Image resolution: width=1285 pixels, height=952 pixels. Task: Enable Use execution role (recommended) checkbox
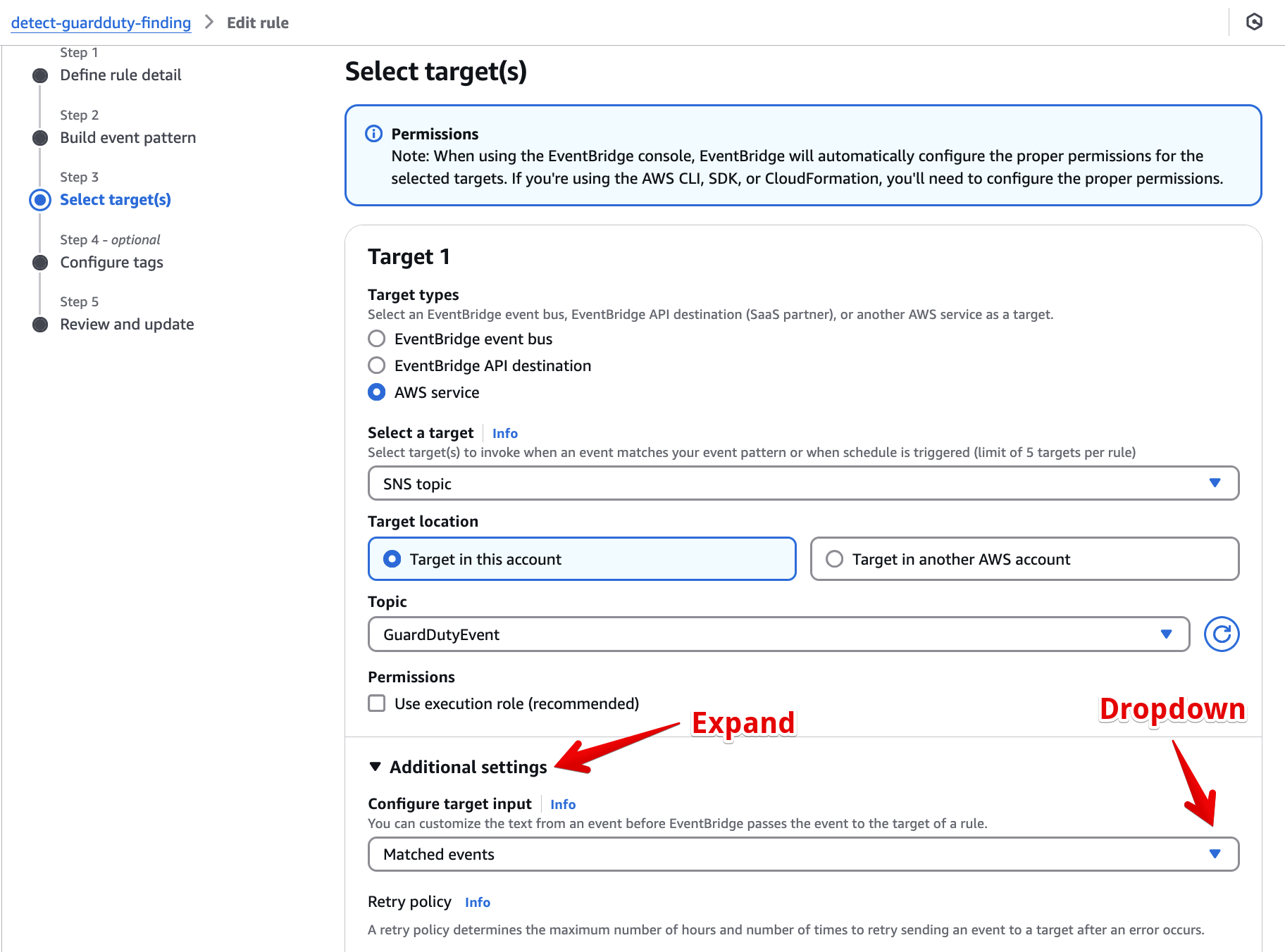[x=377, y=703]
